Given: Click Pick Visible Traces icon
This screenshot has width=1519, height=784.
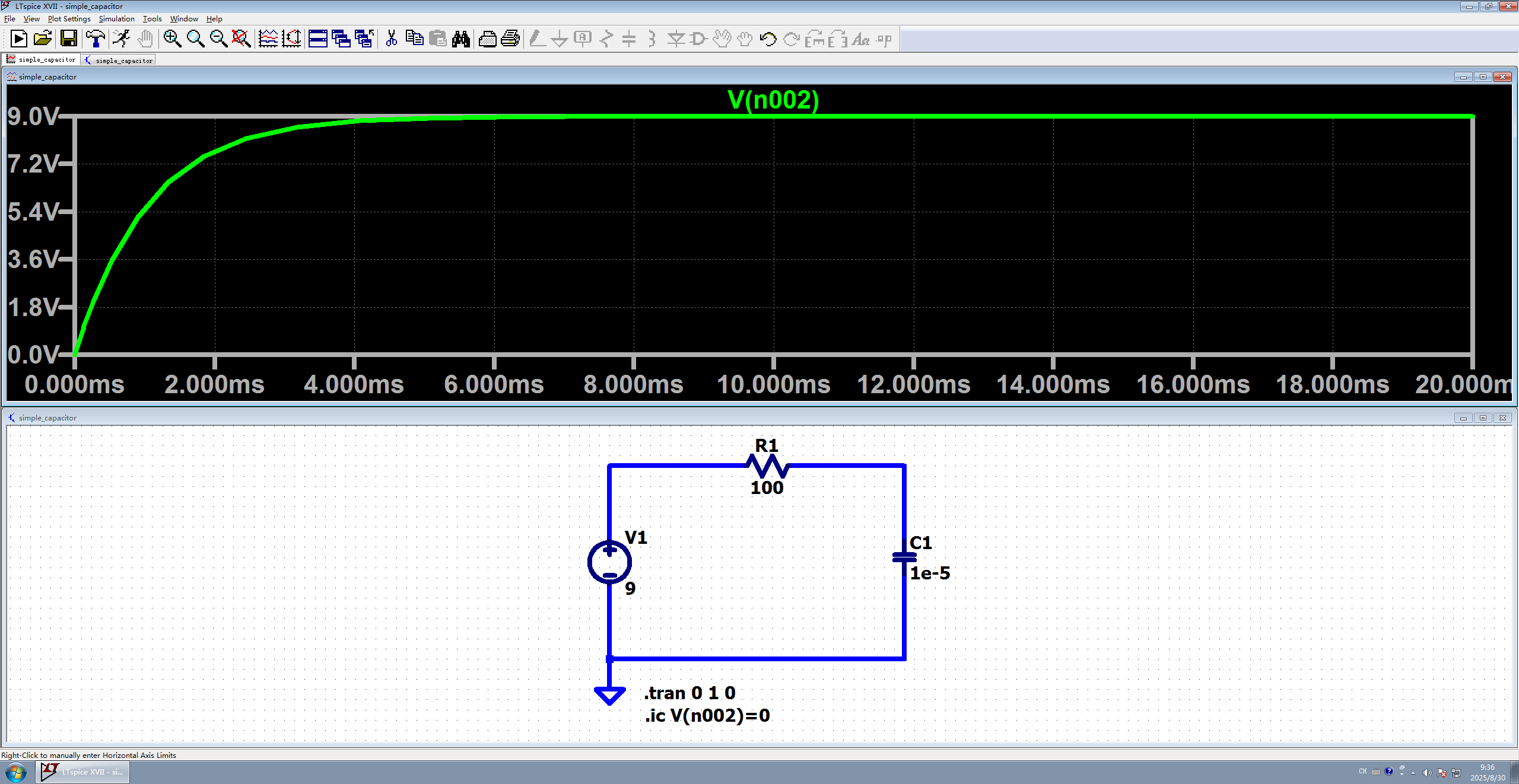Looking at the screenshot, I should click(x=268, y=39).
